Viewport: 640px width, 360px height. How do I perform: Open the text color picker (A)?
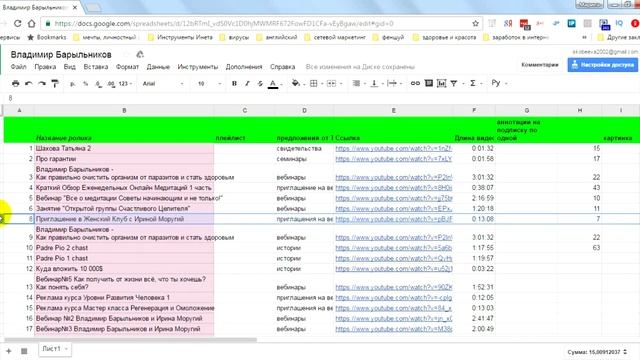pyautogui.click(x=273, y=84)
